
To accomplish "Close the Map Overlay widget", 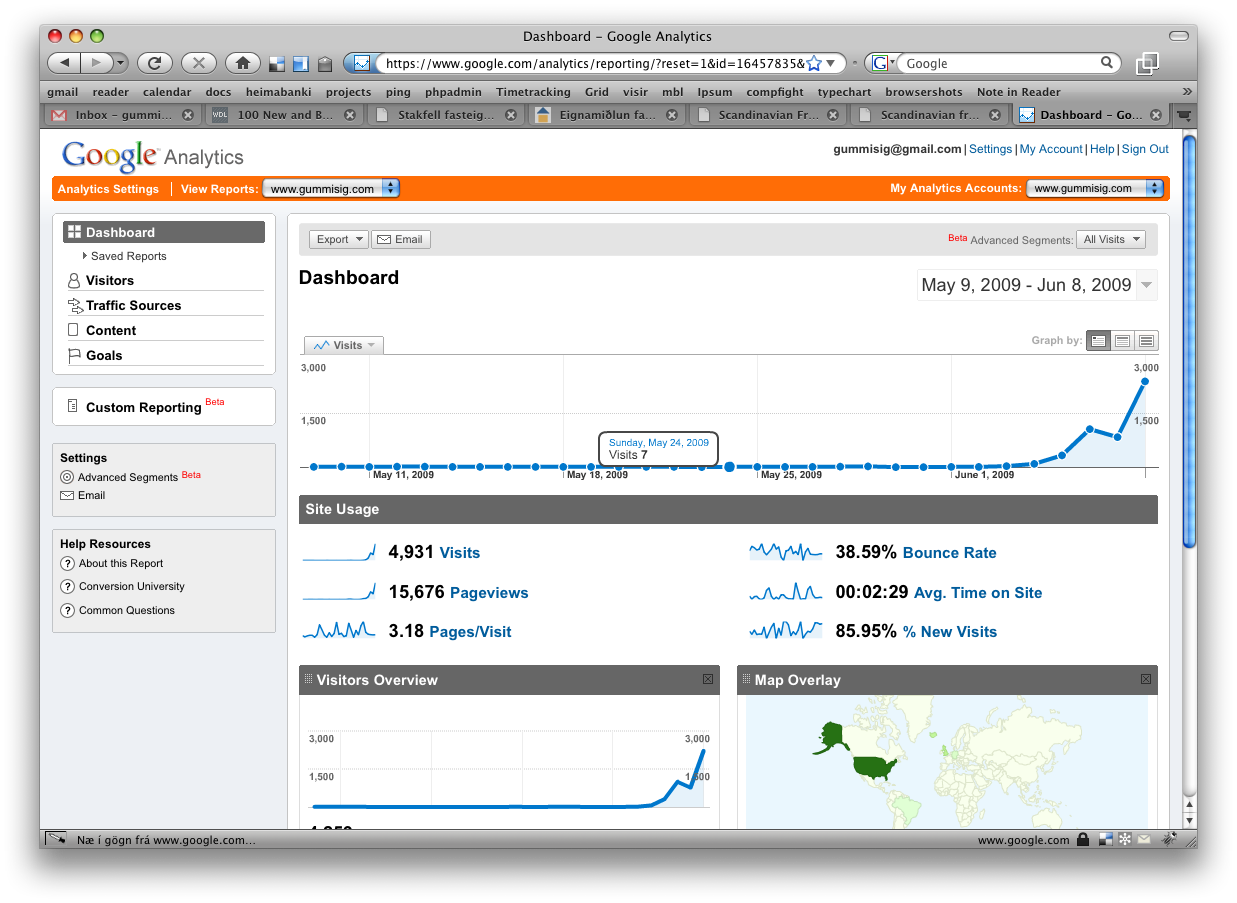I will click(x=1146, y=679).
